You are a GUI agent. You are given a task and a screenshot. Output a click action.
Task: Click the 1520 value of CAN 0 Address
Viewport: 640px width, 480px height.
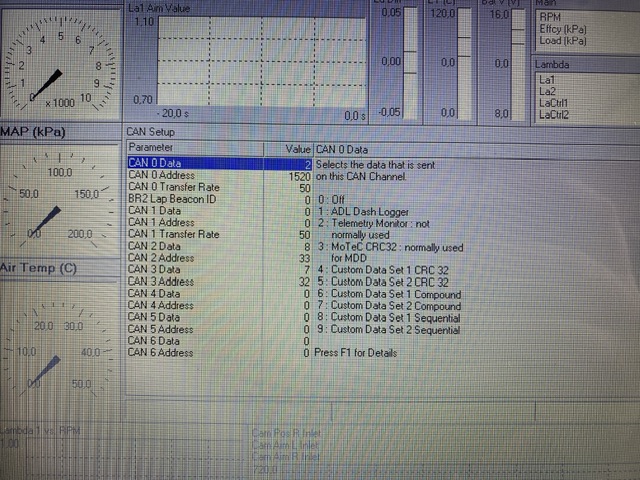pos(300,177)
